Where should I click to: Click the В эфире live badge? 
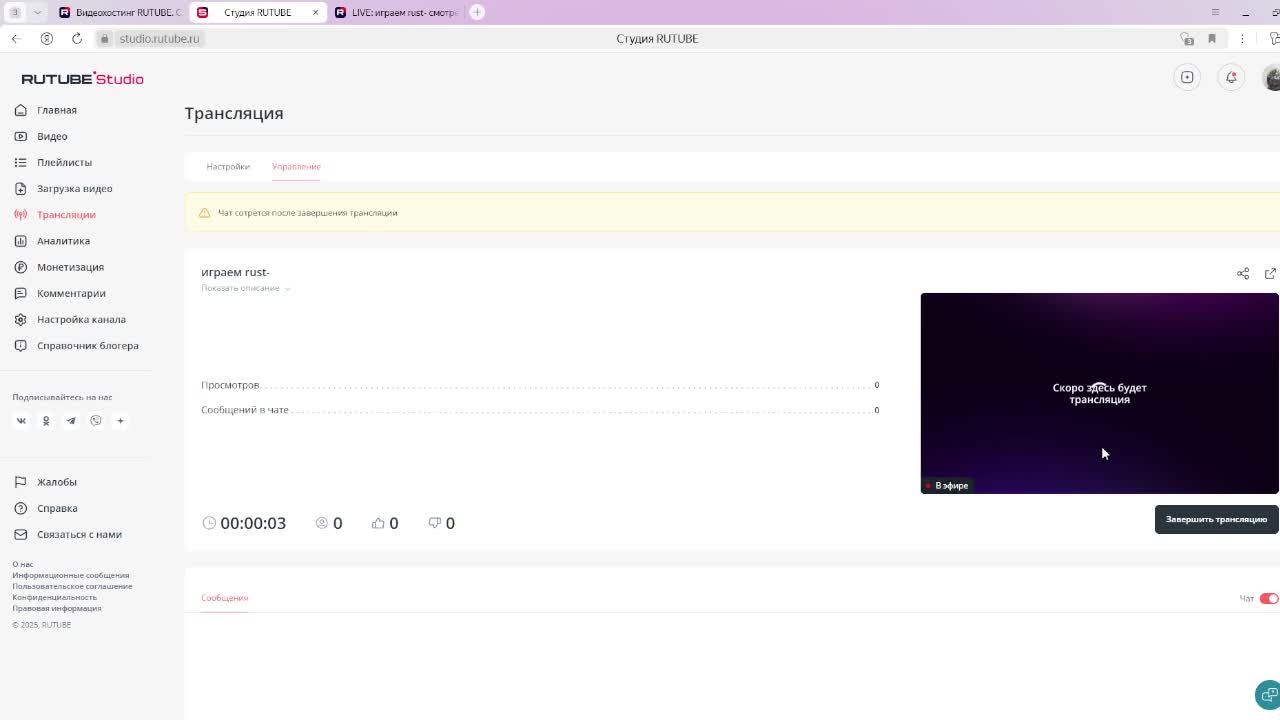[947, 485]
